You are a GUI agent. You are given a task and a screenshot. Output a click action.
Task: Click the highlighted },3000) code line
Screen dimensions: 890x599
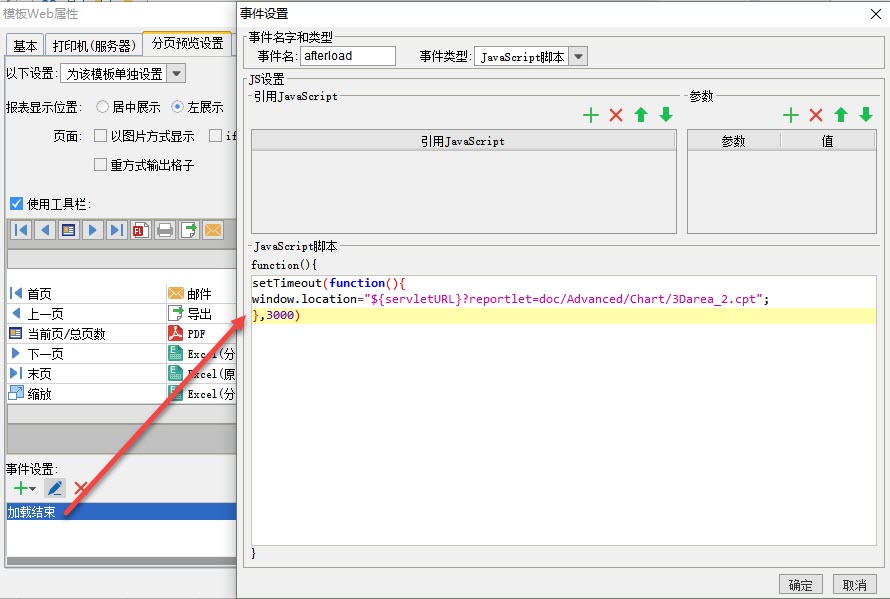[x=564, y=315]
